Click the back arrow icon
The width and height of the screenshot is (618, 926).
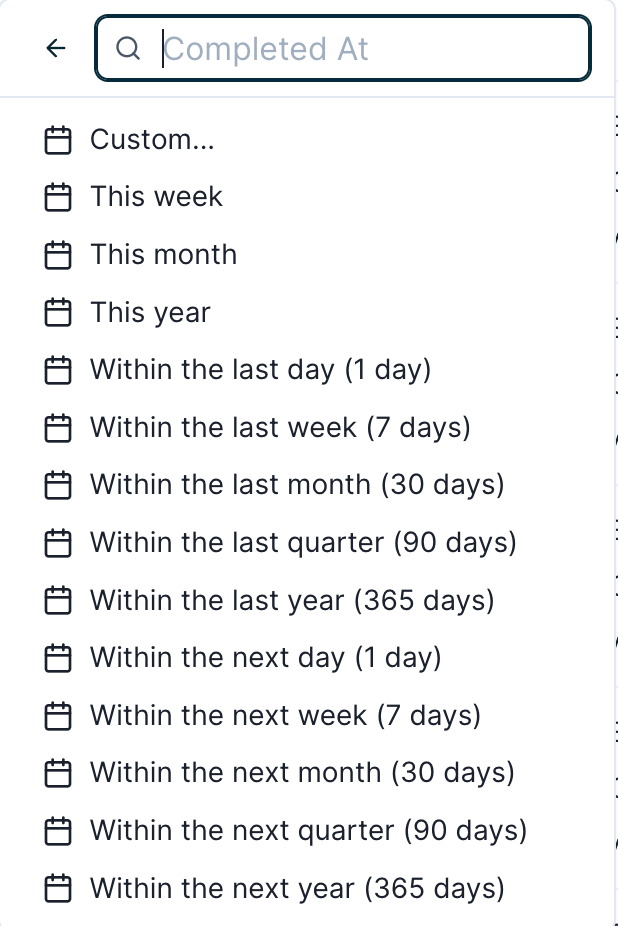click(x=57, y=48)
